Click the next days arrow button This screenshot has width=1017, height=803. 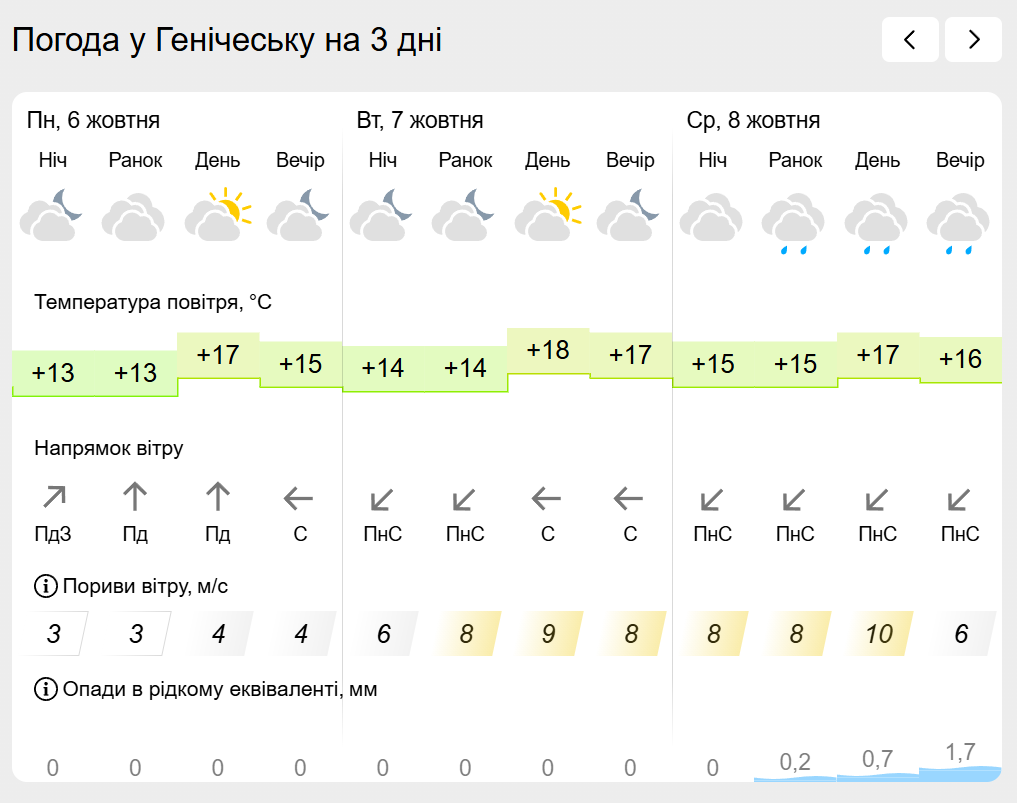pos(973,40)
